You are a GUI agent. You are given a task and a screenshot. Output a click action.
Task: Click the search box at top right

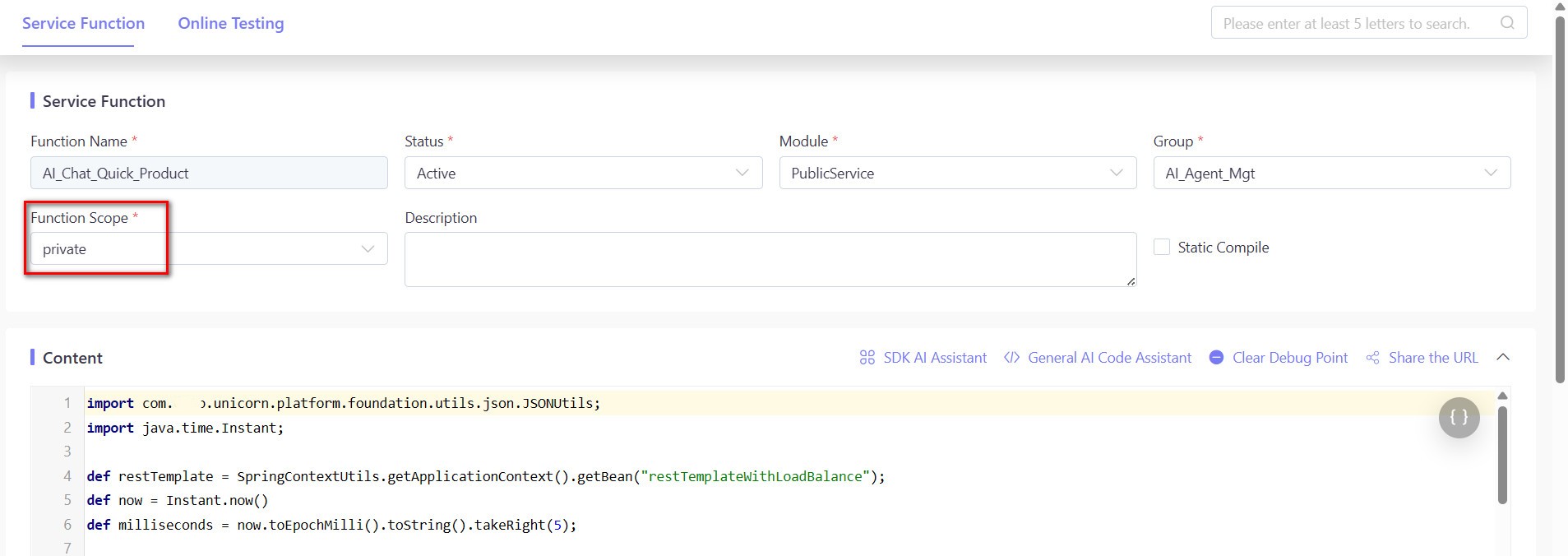(x=1368, y=23)
